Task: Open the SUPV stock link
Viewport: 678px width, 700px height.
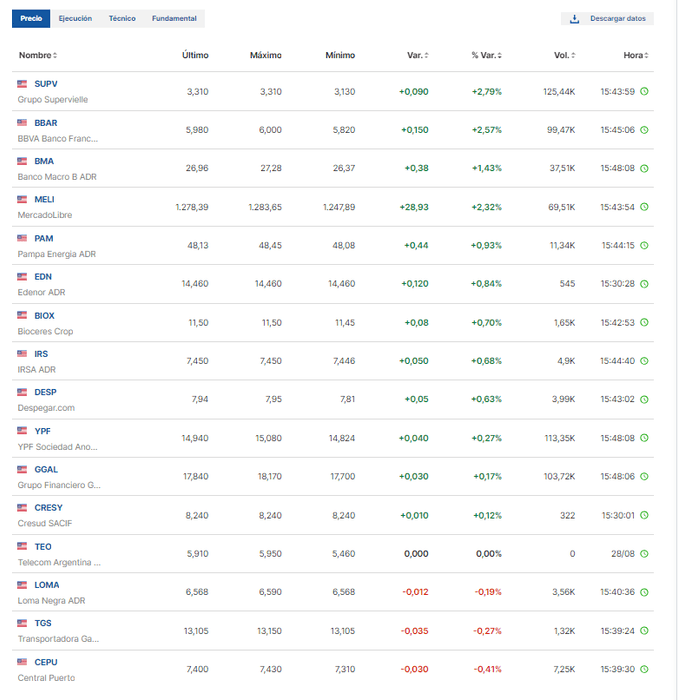Action: [46, 84]
